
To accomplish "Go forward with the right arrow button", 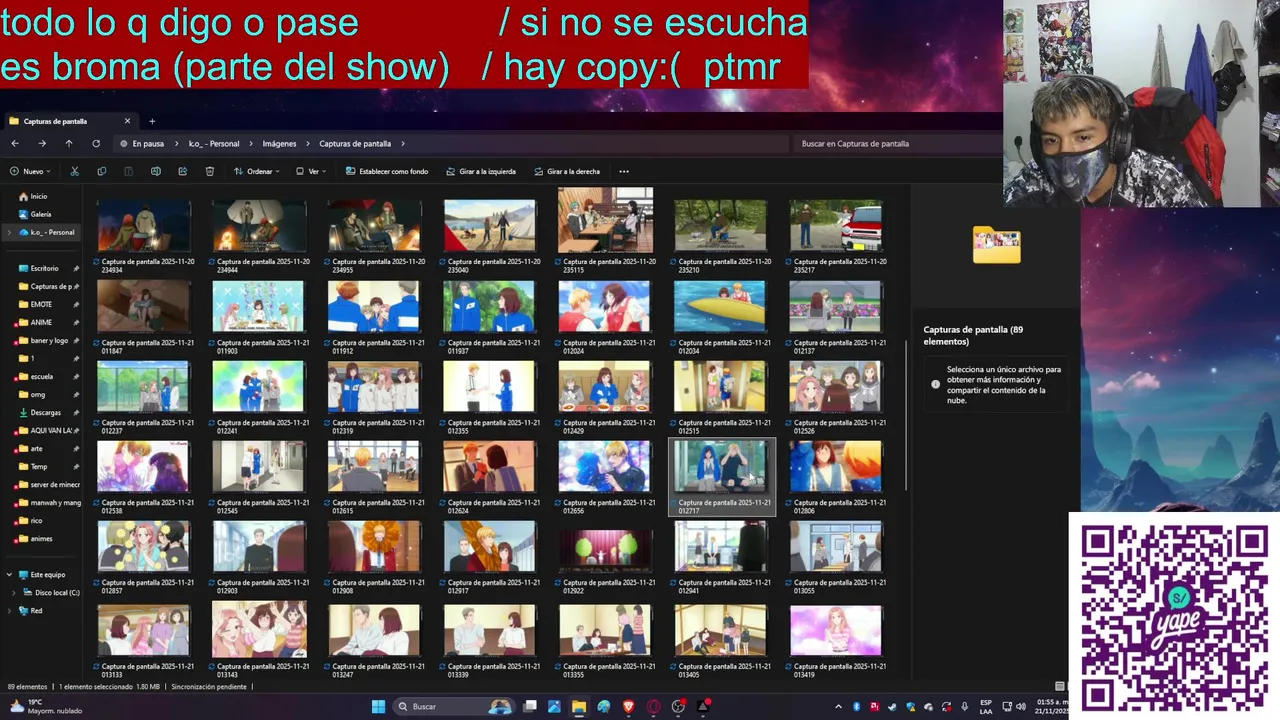I will coord(42,143).
